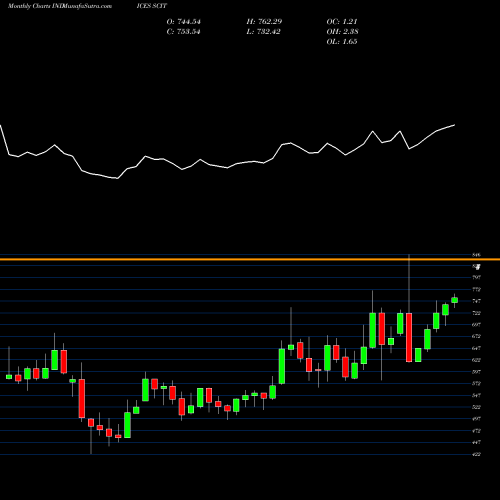Click the orange horizontal resistance line
This screenshot has width=500, height=500.
tap(250, 259)
